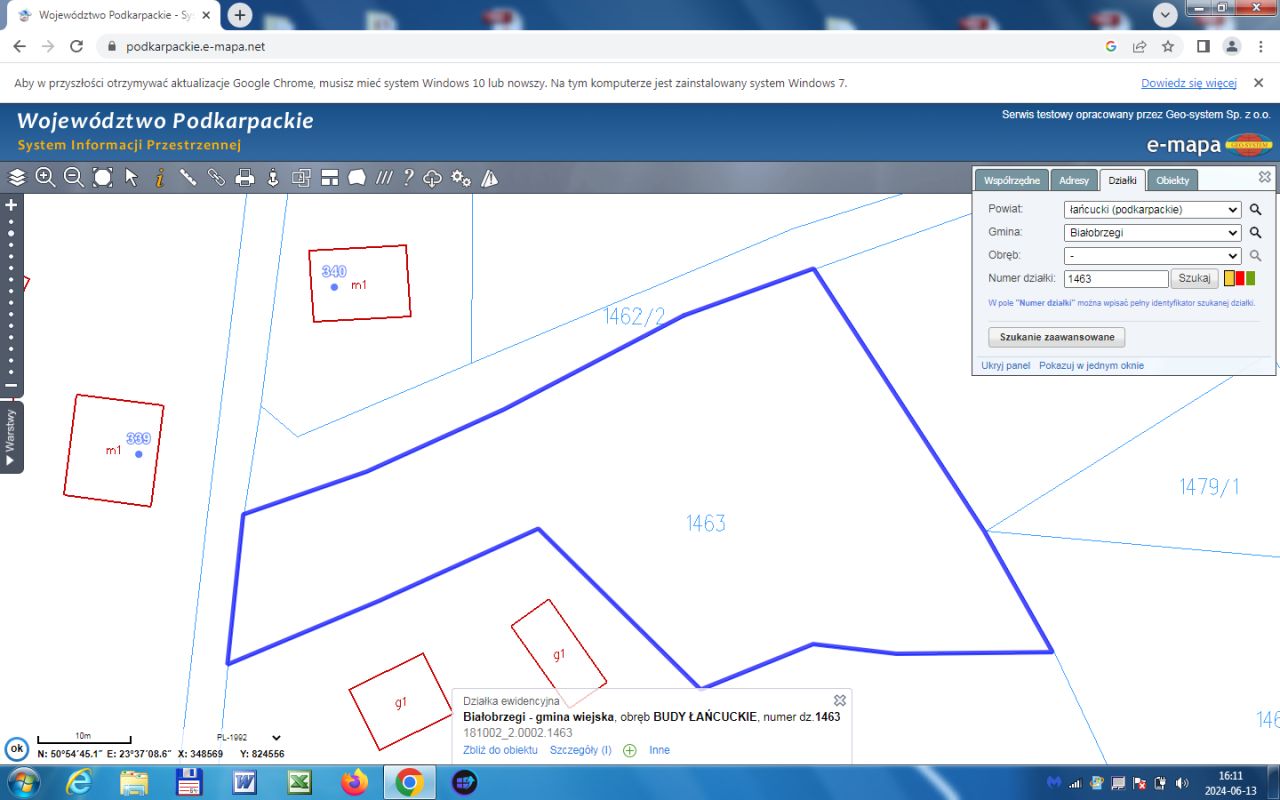Click the Szukaj button
Screen dimensions: 1280x800
(x=1194, y=279)
